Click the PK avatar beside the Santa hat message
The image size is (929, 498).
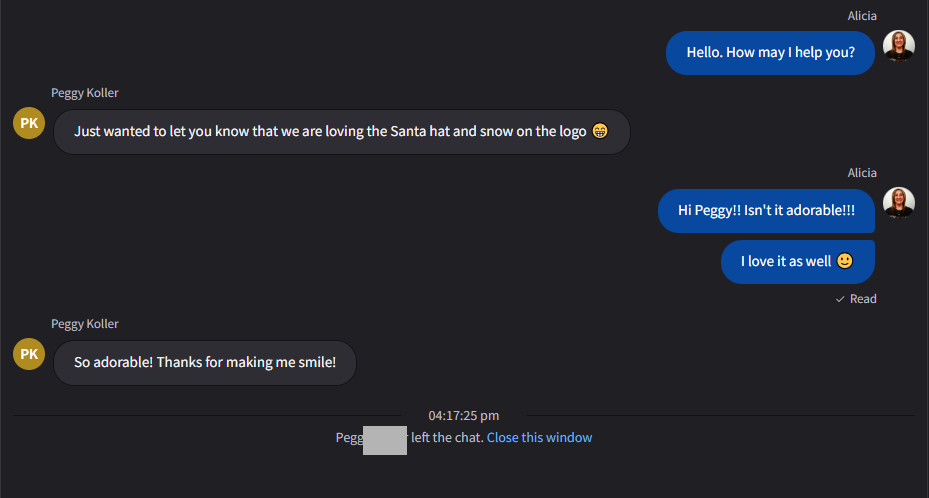[29, 123]
